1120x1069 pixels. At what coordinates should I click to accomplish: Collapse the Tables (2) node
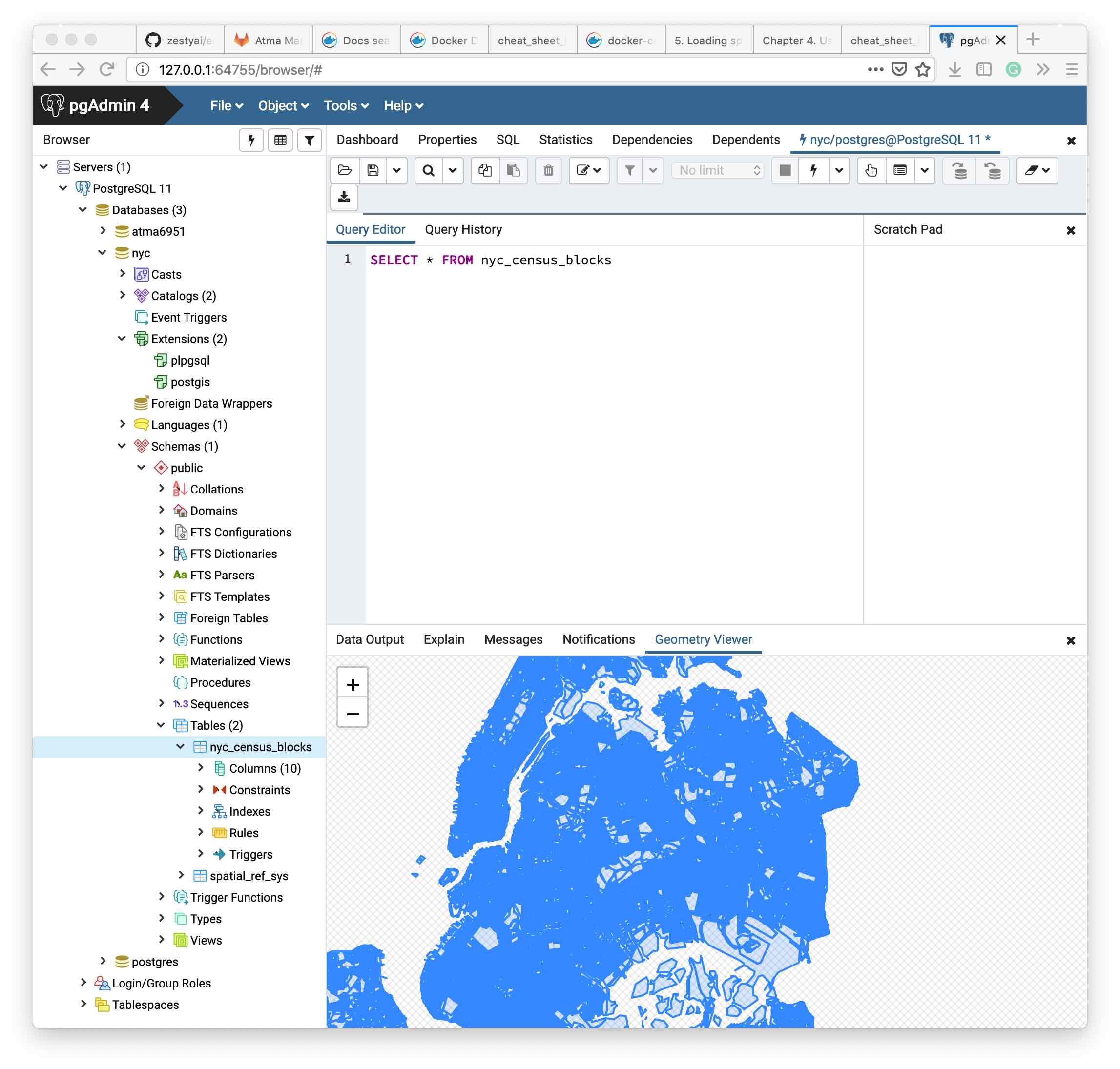click(161, 725)
